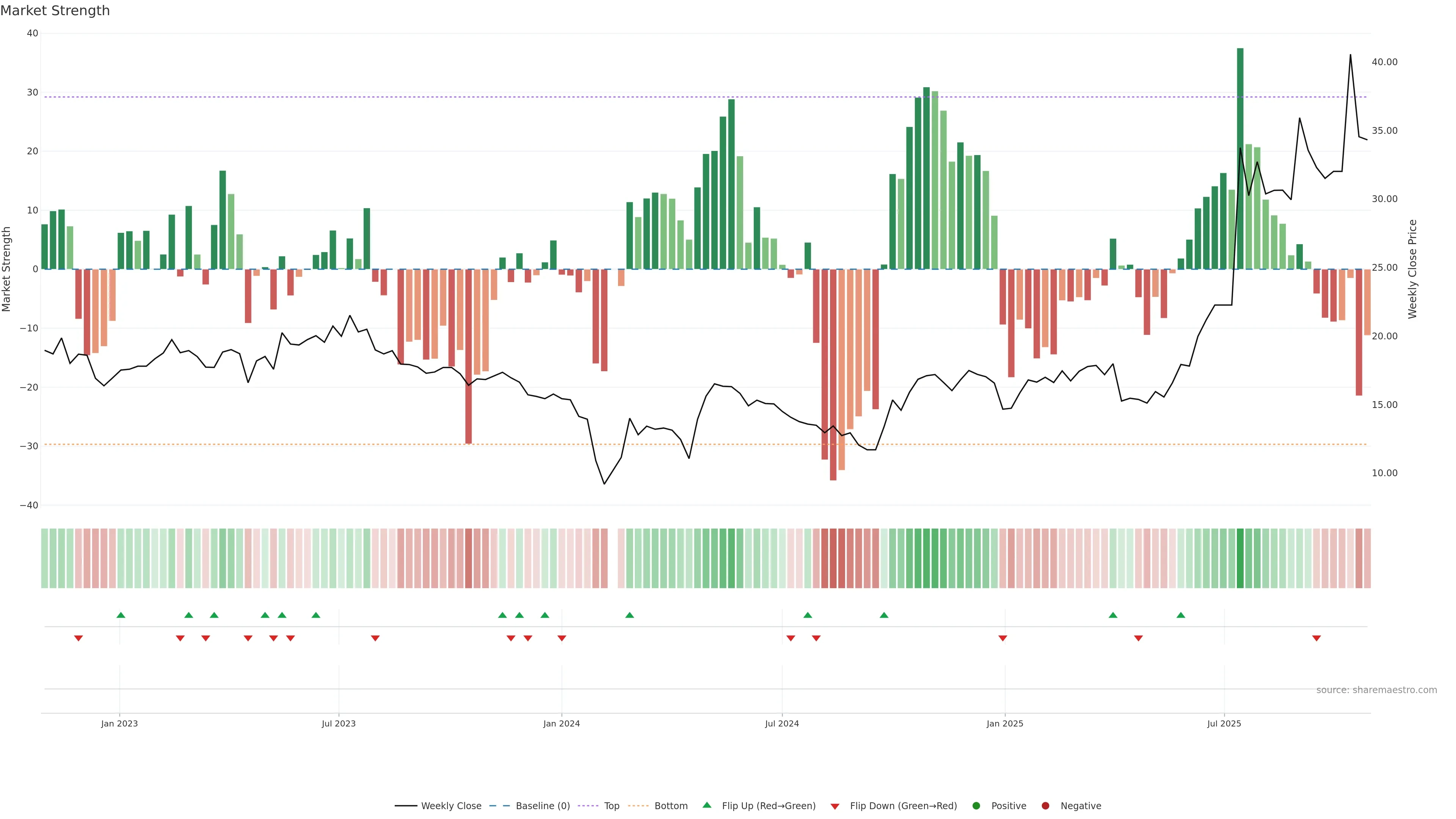This screenshot has height=819, width=1456.
Task: Click the Jul 2025 x-axis label
Action: click(x=1224, y=723)
